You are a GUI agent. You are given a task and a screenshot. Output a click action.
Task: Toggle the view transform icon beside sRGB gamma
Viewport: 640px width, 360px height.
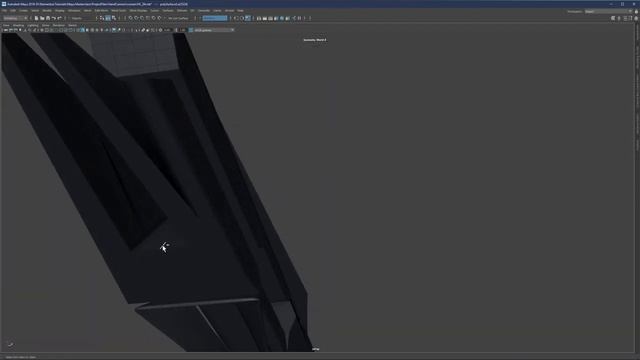(x=191, y=30)
